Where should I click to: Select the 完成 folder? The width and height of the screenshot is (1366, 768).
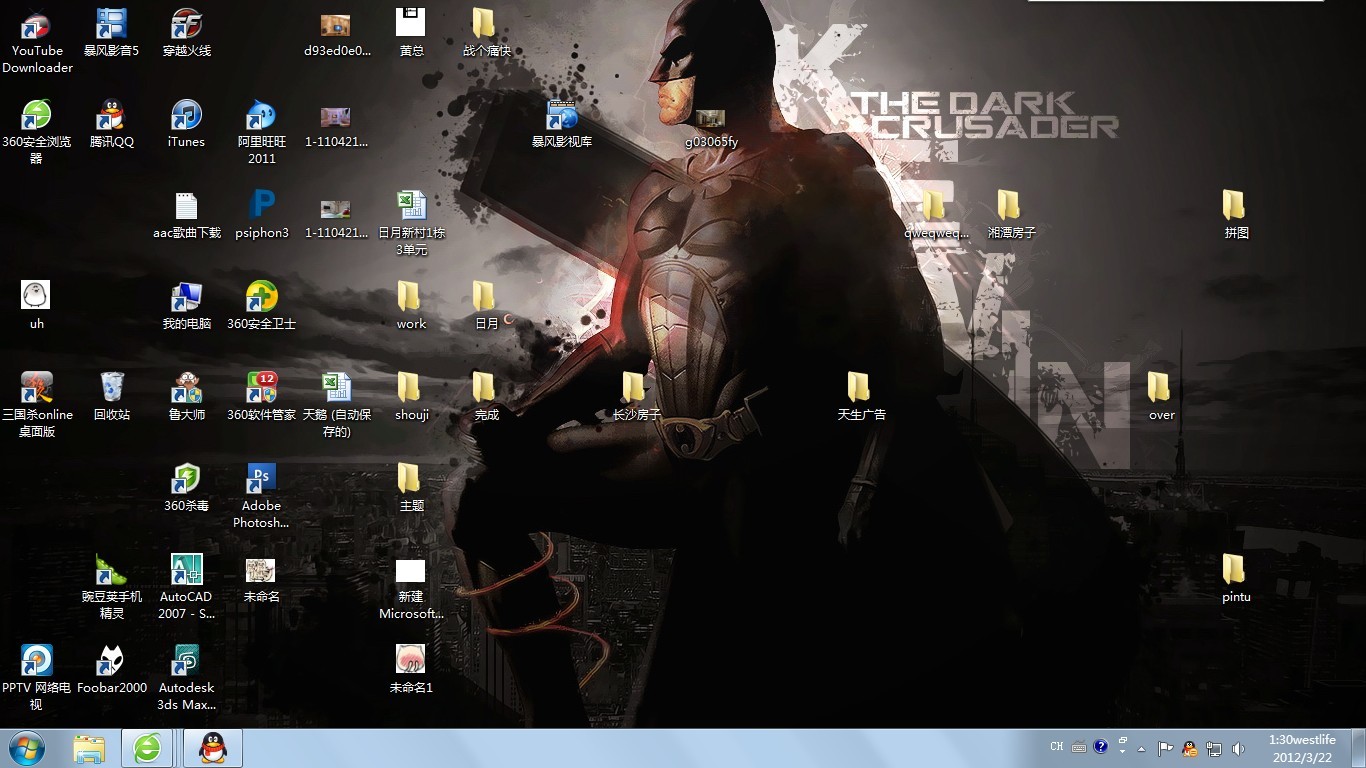[486, 397]
